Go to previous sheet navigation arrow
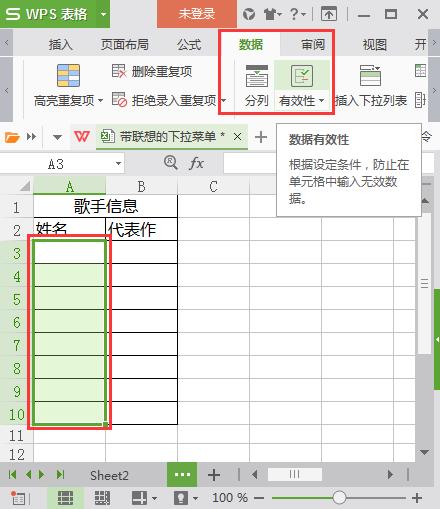Viewport: 440px width, 509px height. 28,474
